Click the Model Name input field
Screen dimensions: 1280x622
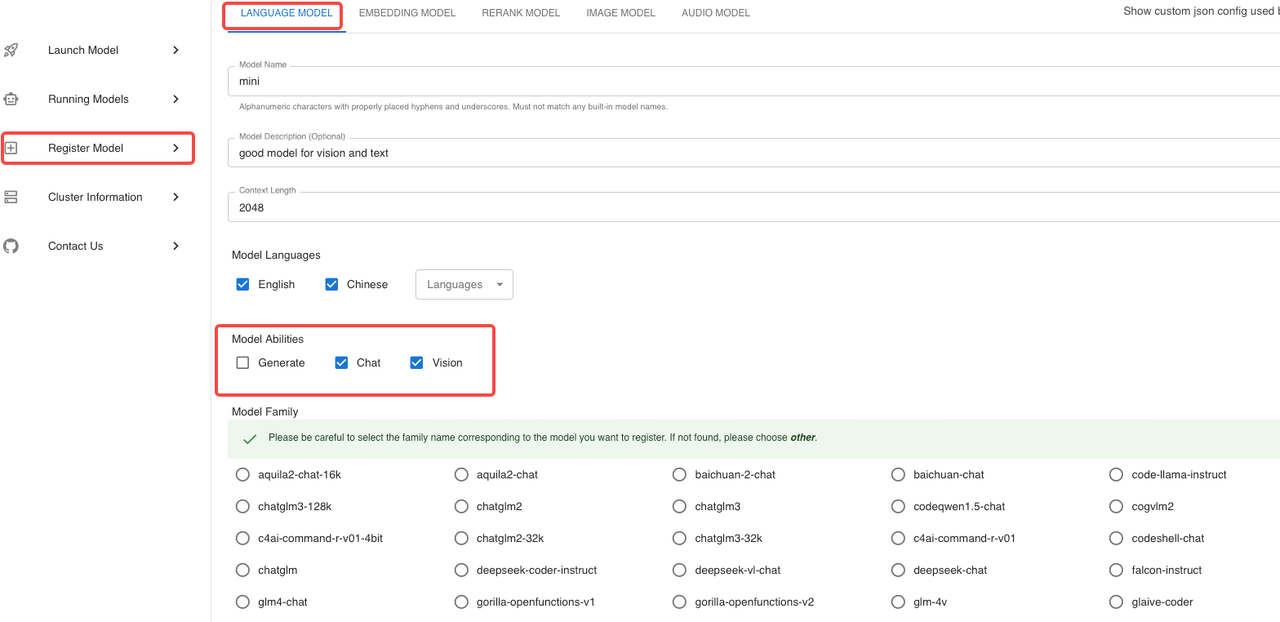pyautogui.click(x=750, y=81)
